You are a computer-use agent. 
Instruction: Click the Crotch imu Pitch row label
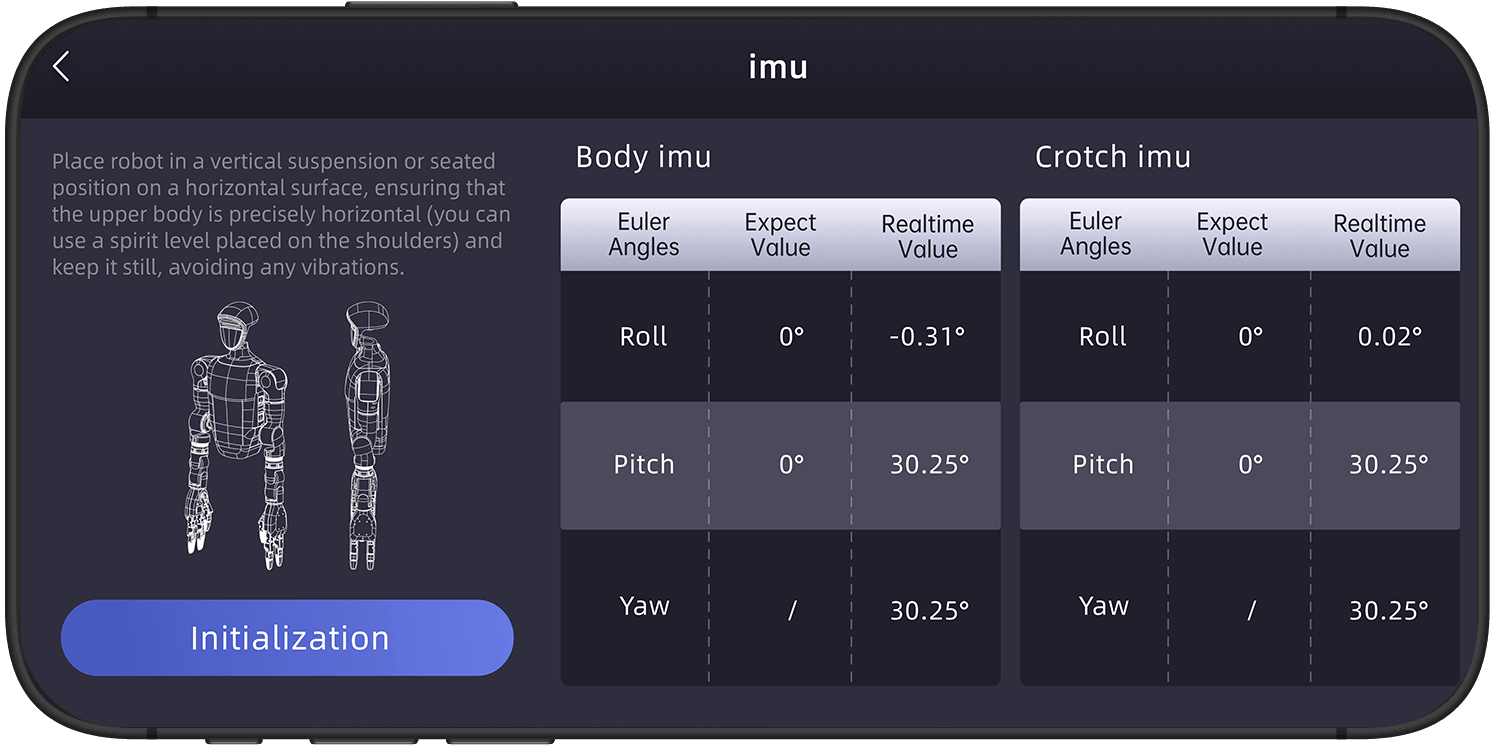[1103, 464]
